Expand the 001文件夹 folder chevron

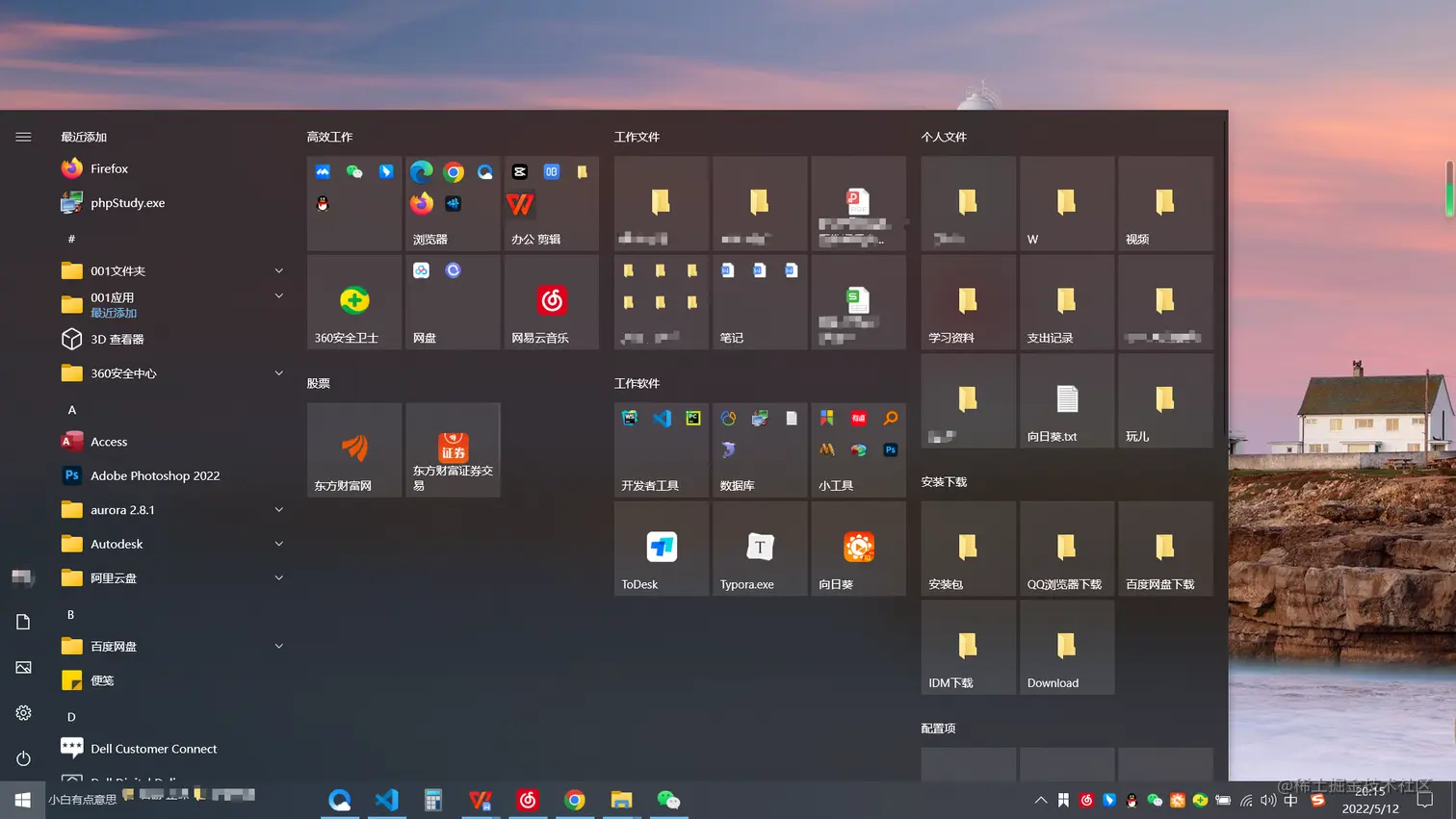[x=279, y=270]
